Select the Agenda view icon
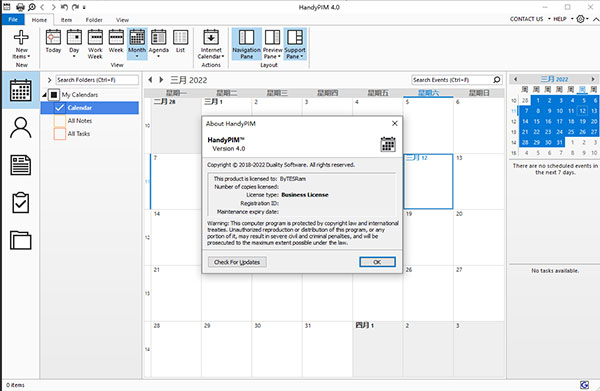The image size is (600, 391). pos(158,37)
